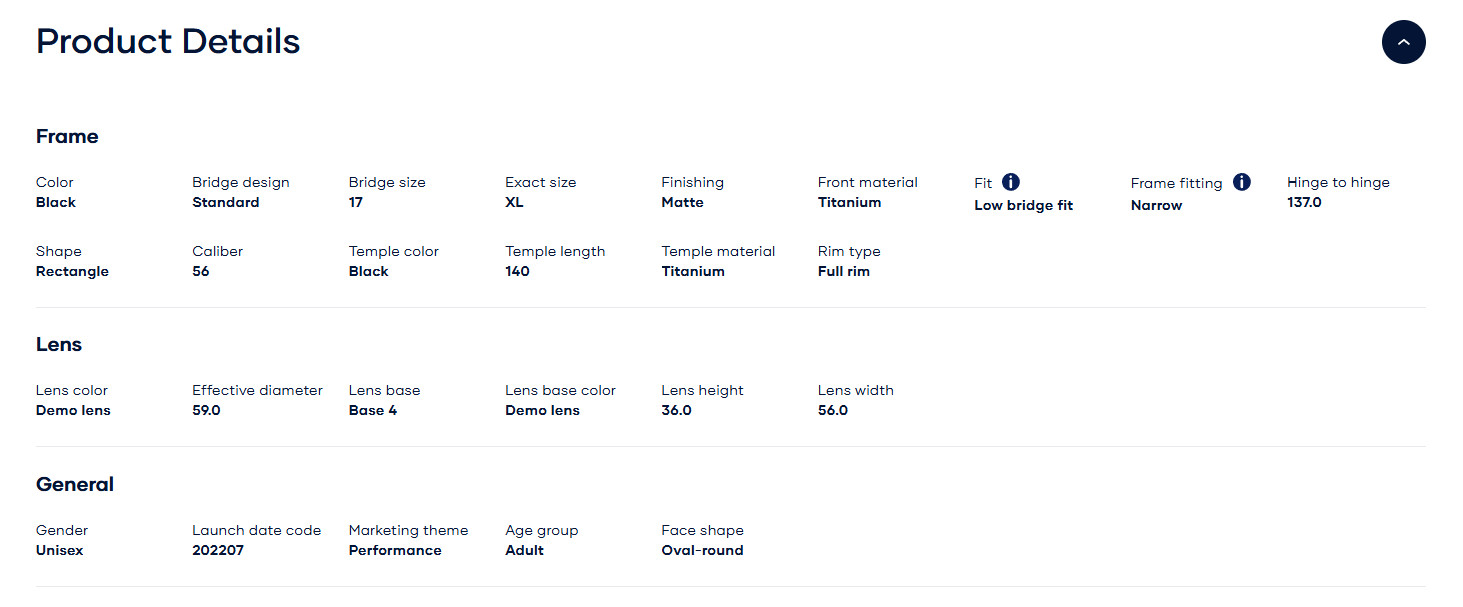Select the Frame section heading
1463x607 pixels.
[67, 137]
